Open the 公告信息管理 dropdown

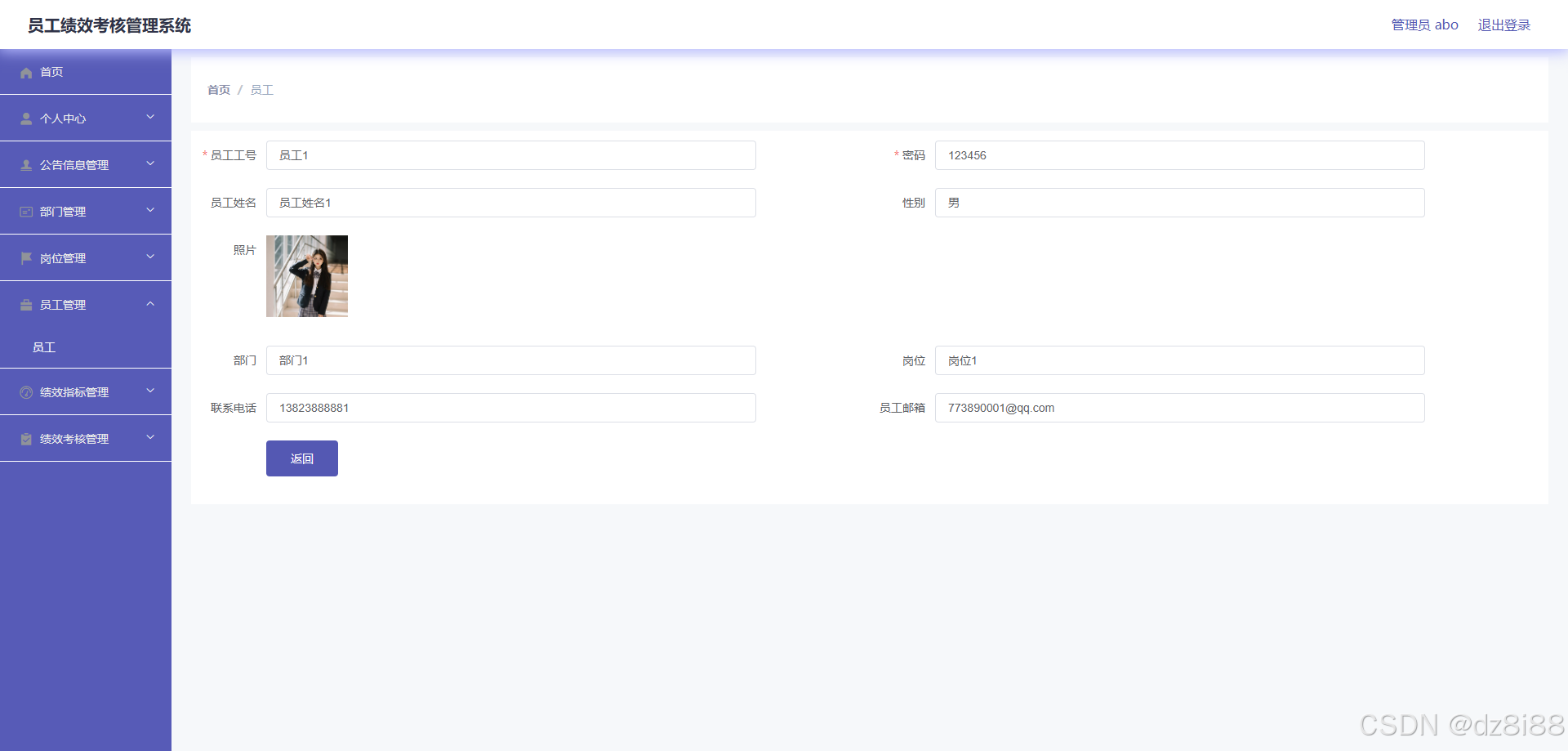(x=150, y=164)
